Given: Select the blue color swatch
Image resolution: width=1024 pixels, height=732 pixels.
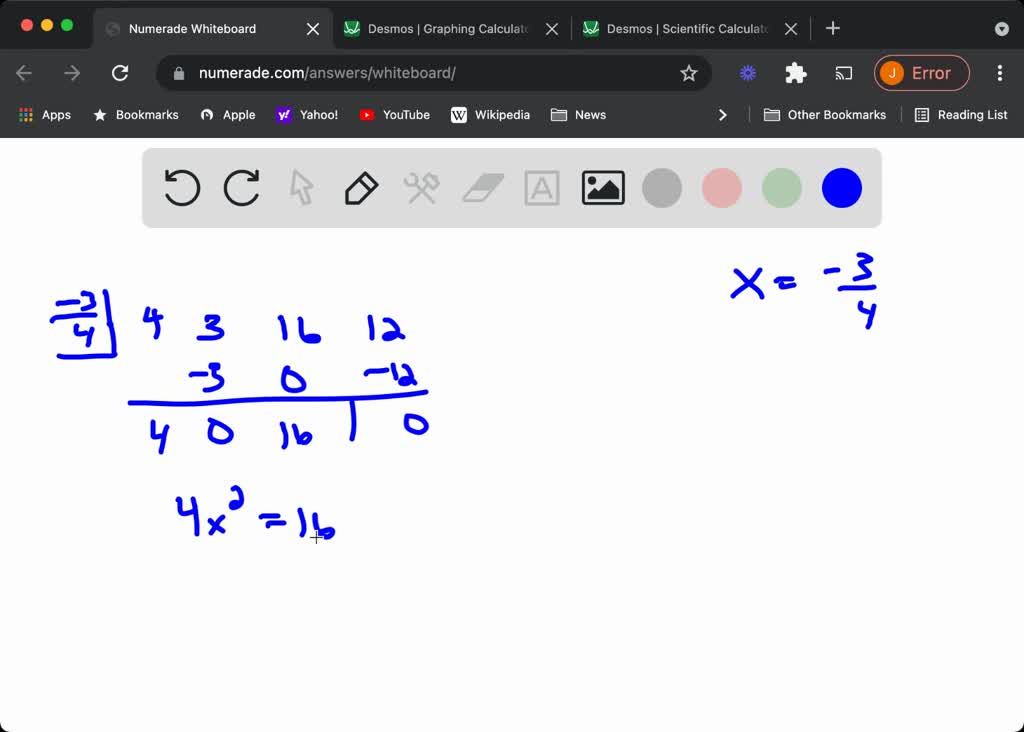Looking at the screenshot, I should point(841,187).
